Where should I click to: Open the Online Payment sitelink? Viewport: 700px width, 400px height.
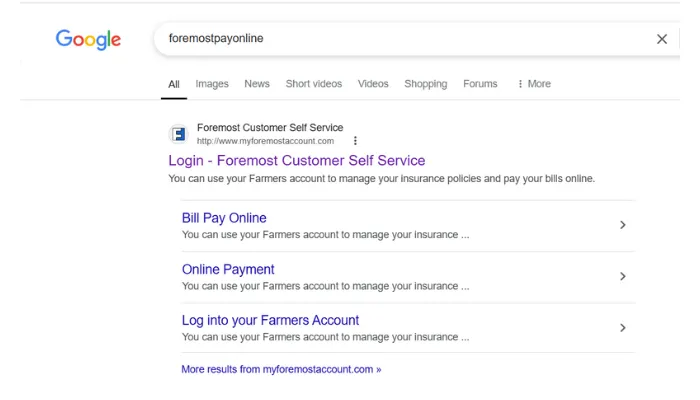click(x=228, y=269)
